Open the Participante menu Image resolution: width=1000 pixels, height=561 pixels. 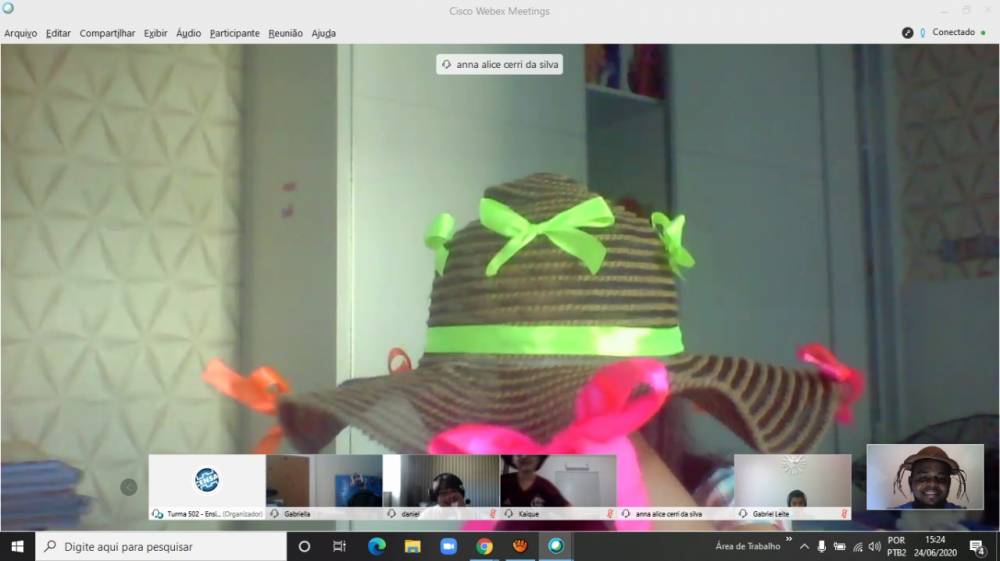pyautogui.click(x=234, y=33)
